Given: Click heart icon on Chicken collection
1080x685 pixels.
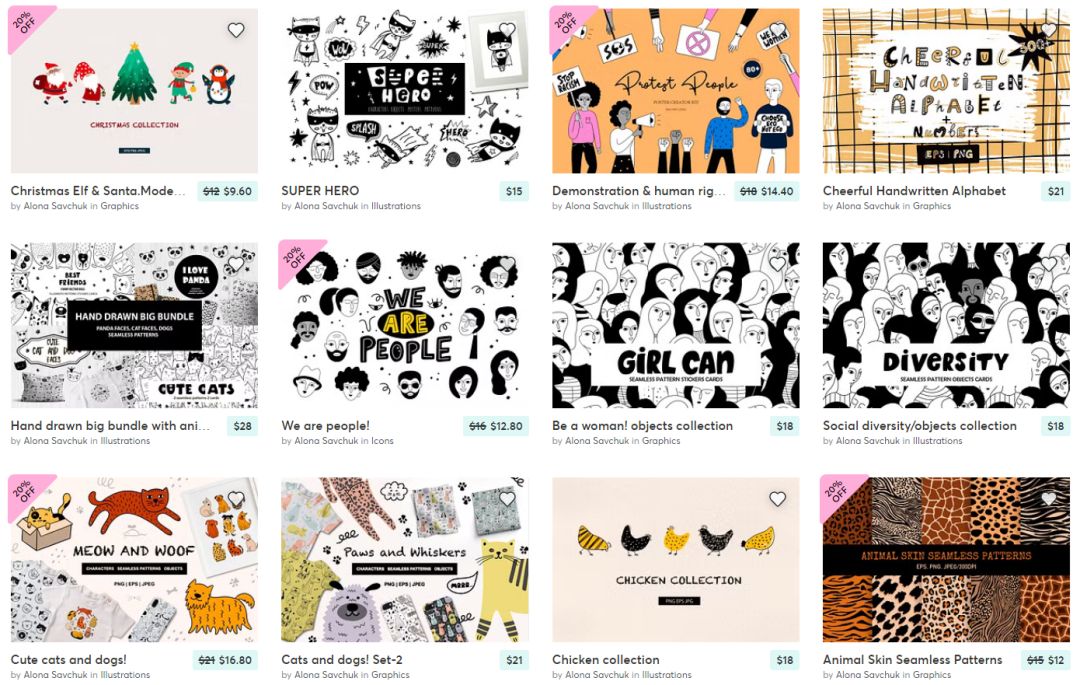Looking at the screenshot, I should point(778,498).
